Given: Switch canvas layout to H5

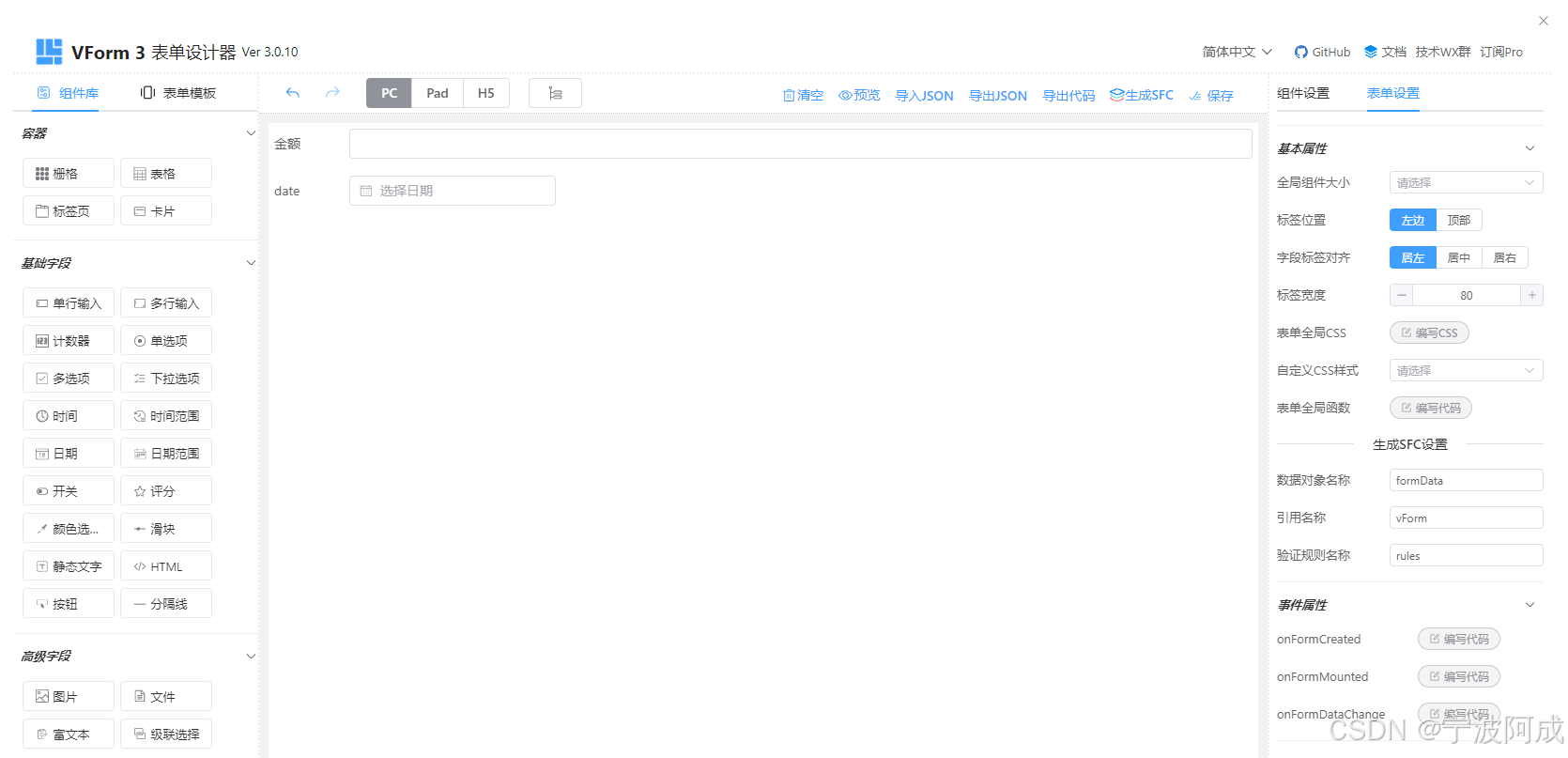Looking at the screenshot, I should coord(486,93).
